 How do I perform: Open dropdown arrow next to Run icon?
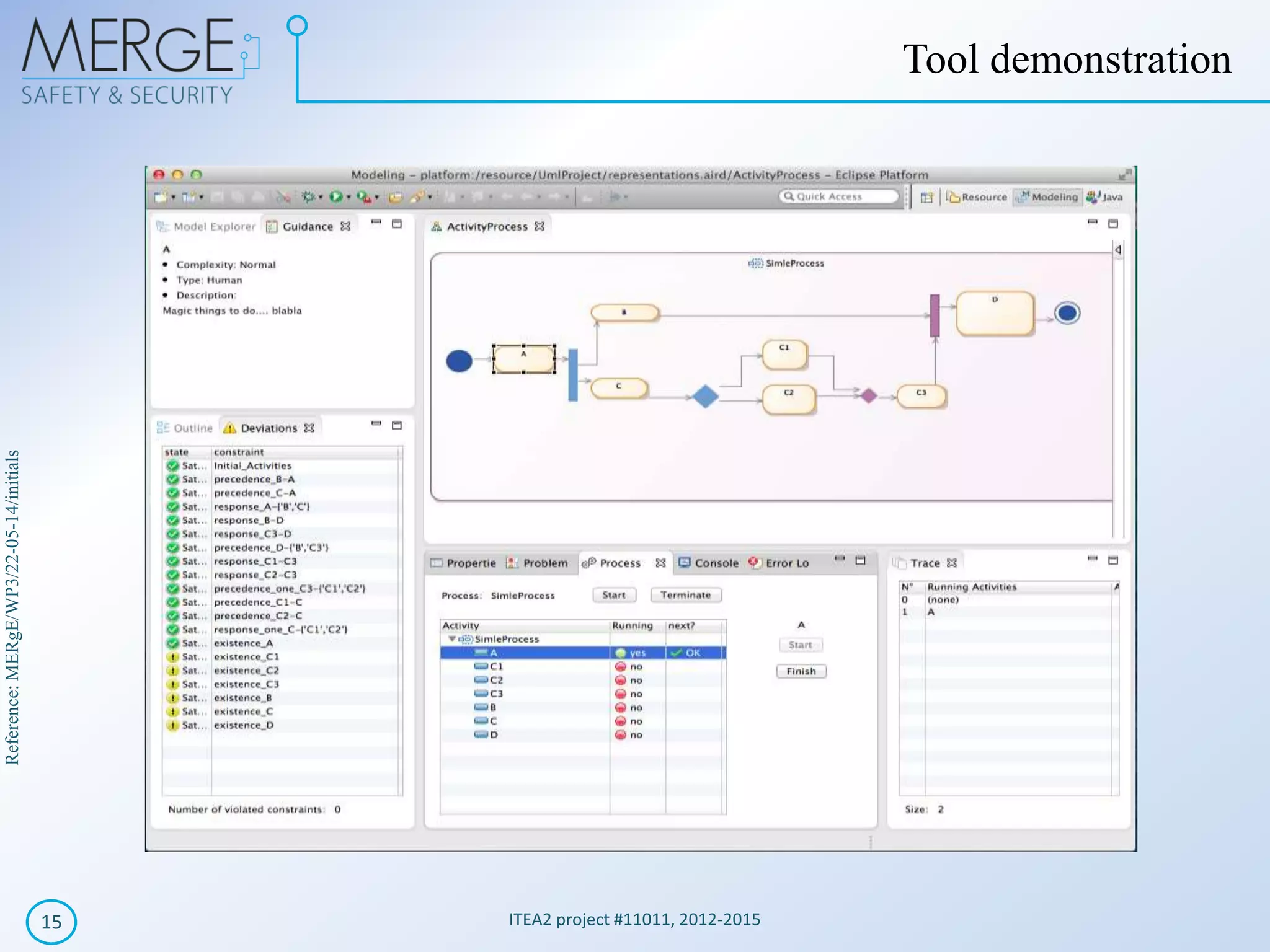point(349,198)
